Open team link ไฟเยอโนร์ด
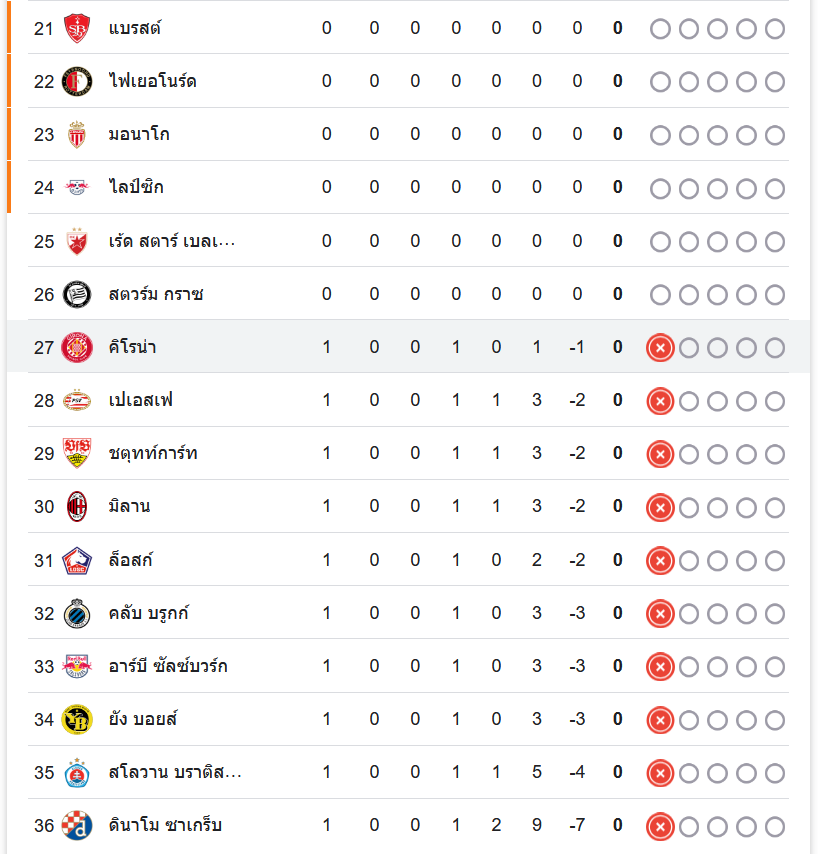The height and width of the screenshot is (854, 818). [152, 81]
